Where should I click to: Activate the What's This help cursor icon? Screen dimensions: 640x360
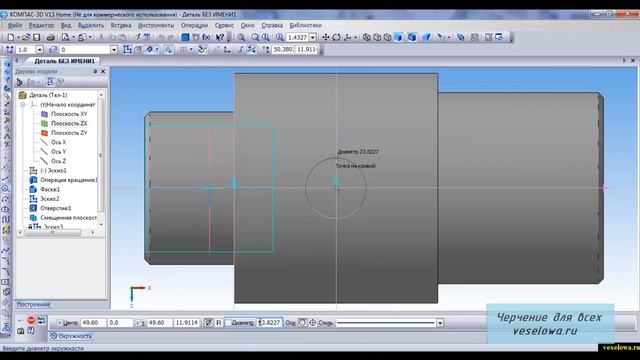pyautogui.click(x=220, y=37)
